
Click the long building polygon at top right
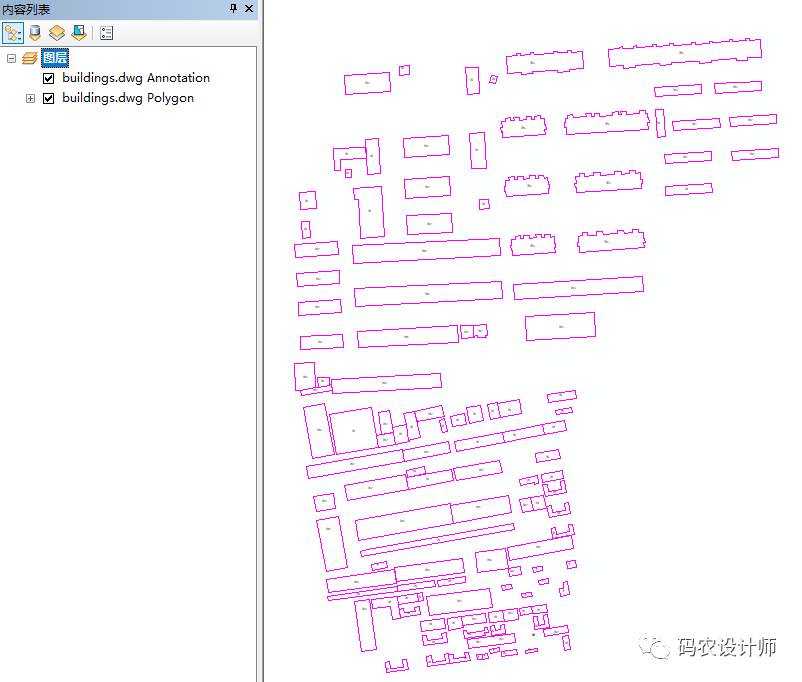[x=684, y=53]
